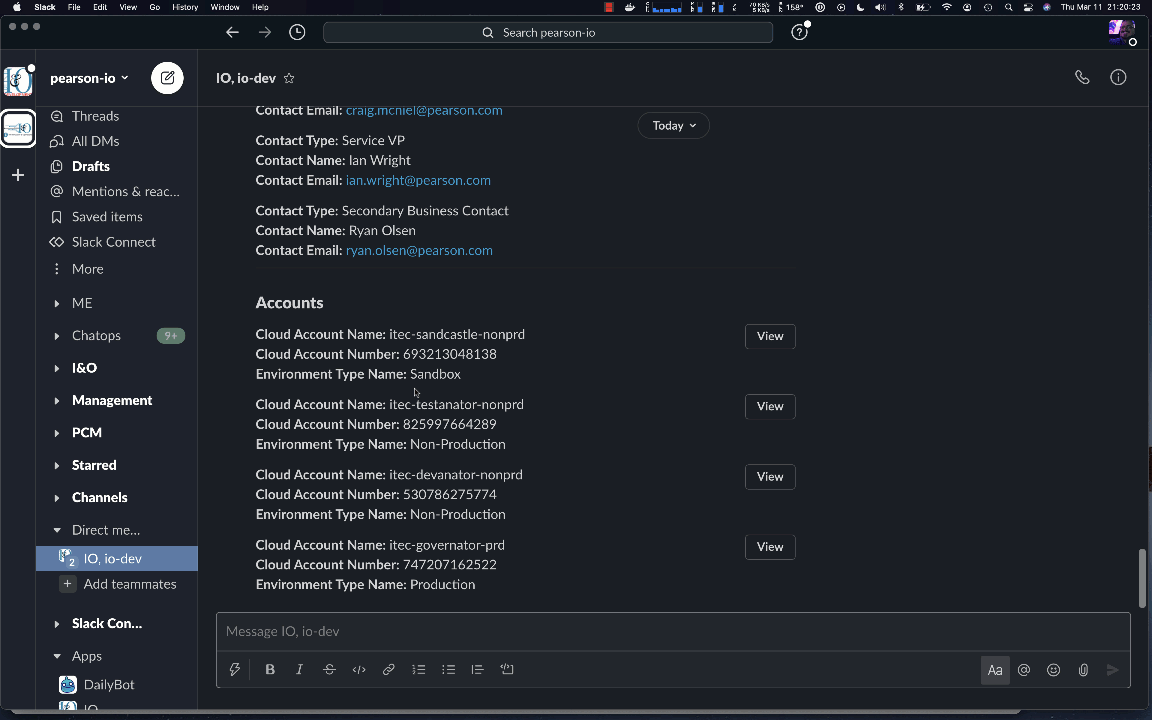Start a bulleted list
The width and height of the screenshot is (1152, 720).
[x=448, y=669]
